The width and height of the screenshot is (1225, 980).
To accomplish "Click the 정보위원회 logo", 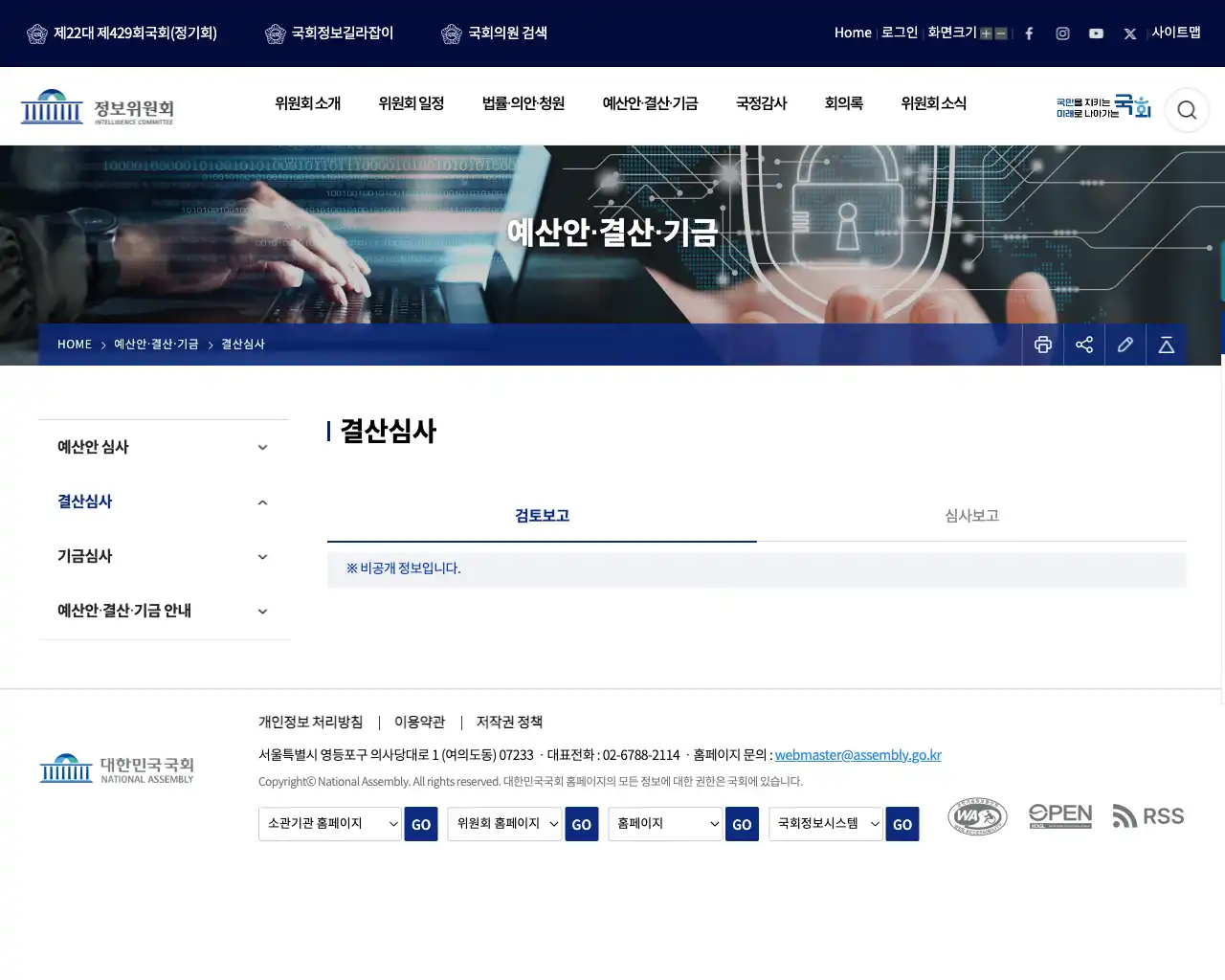I will click(98, 107).
